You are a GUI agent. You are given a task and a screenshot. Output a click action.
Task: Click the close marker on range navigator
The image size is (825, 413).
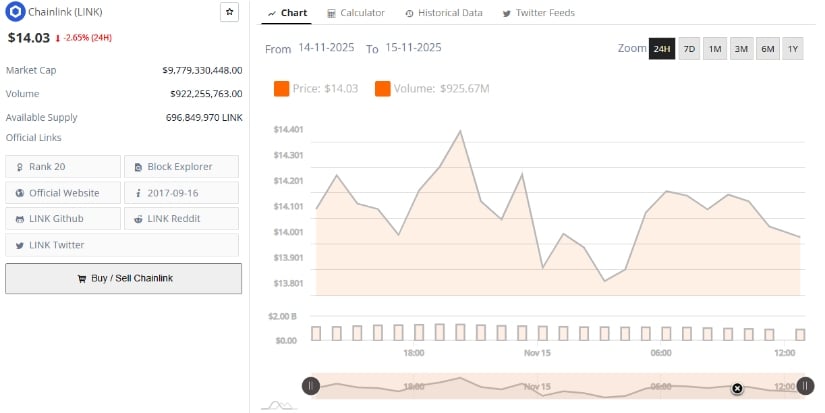click(737, 388)
